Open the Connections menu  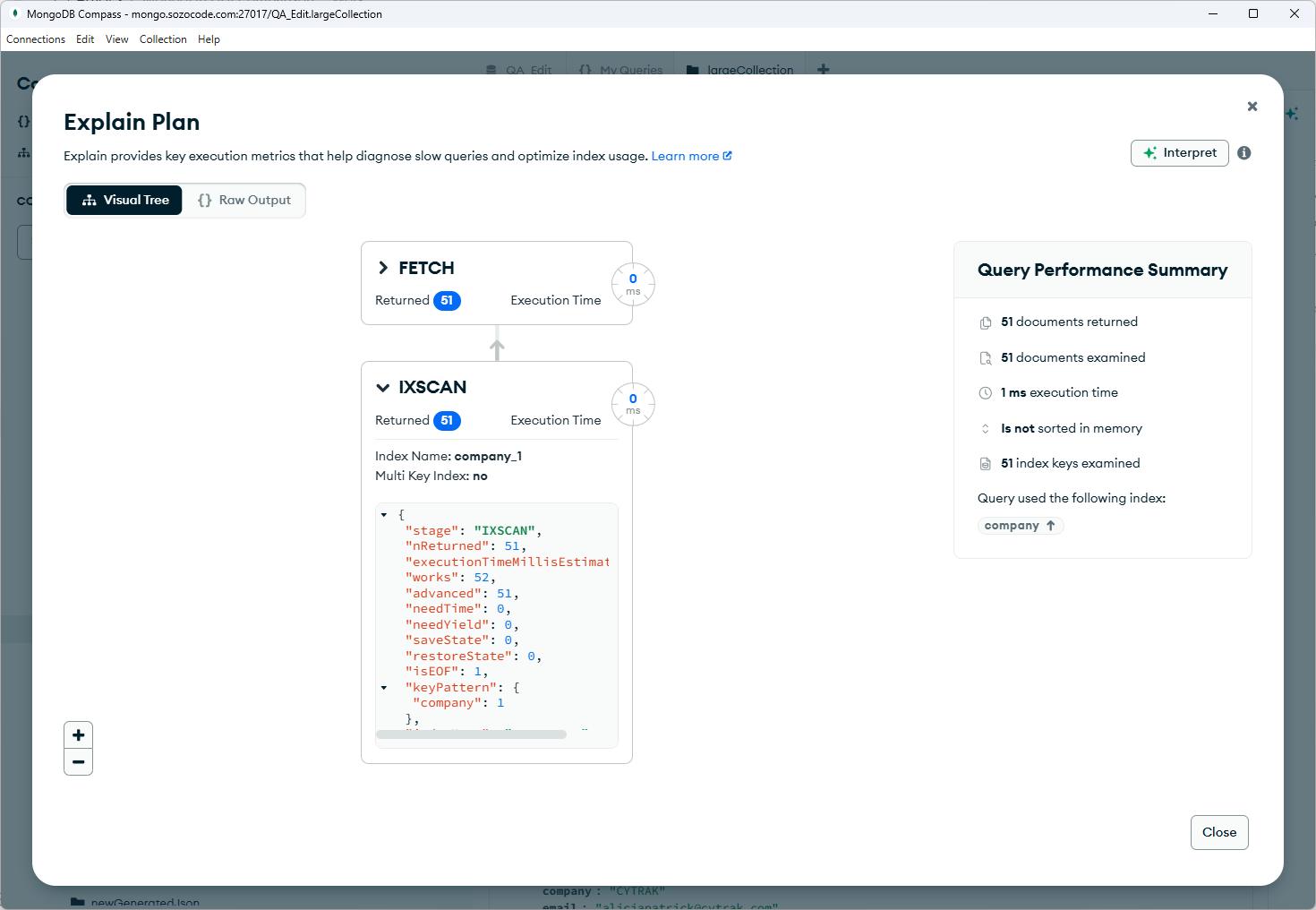[x=36, y=39]
